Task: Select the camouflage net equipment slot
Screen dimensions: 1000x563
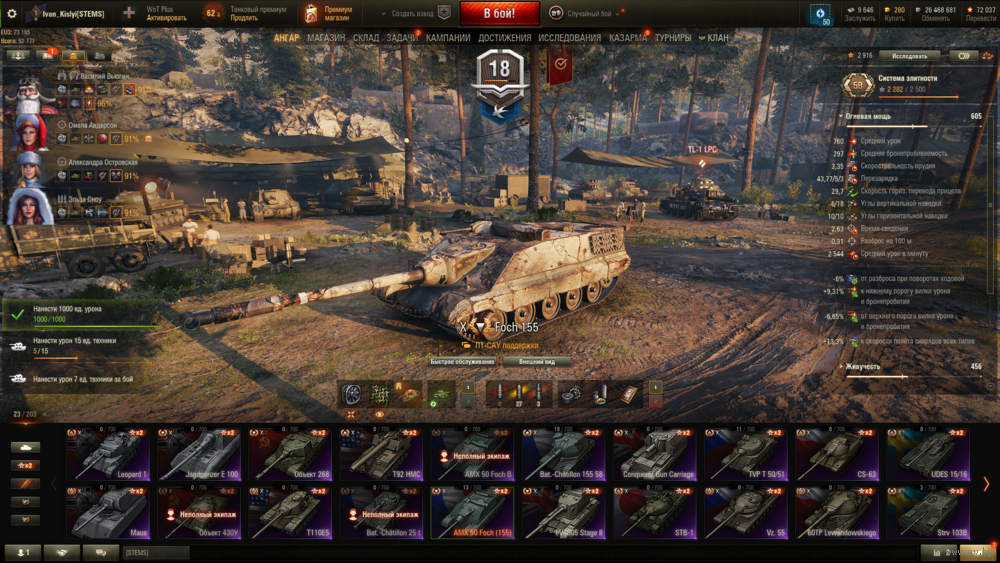Action: [380, 395]
